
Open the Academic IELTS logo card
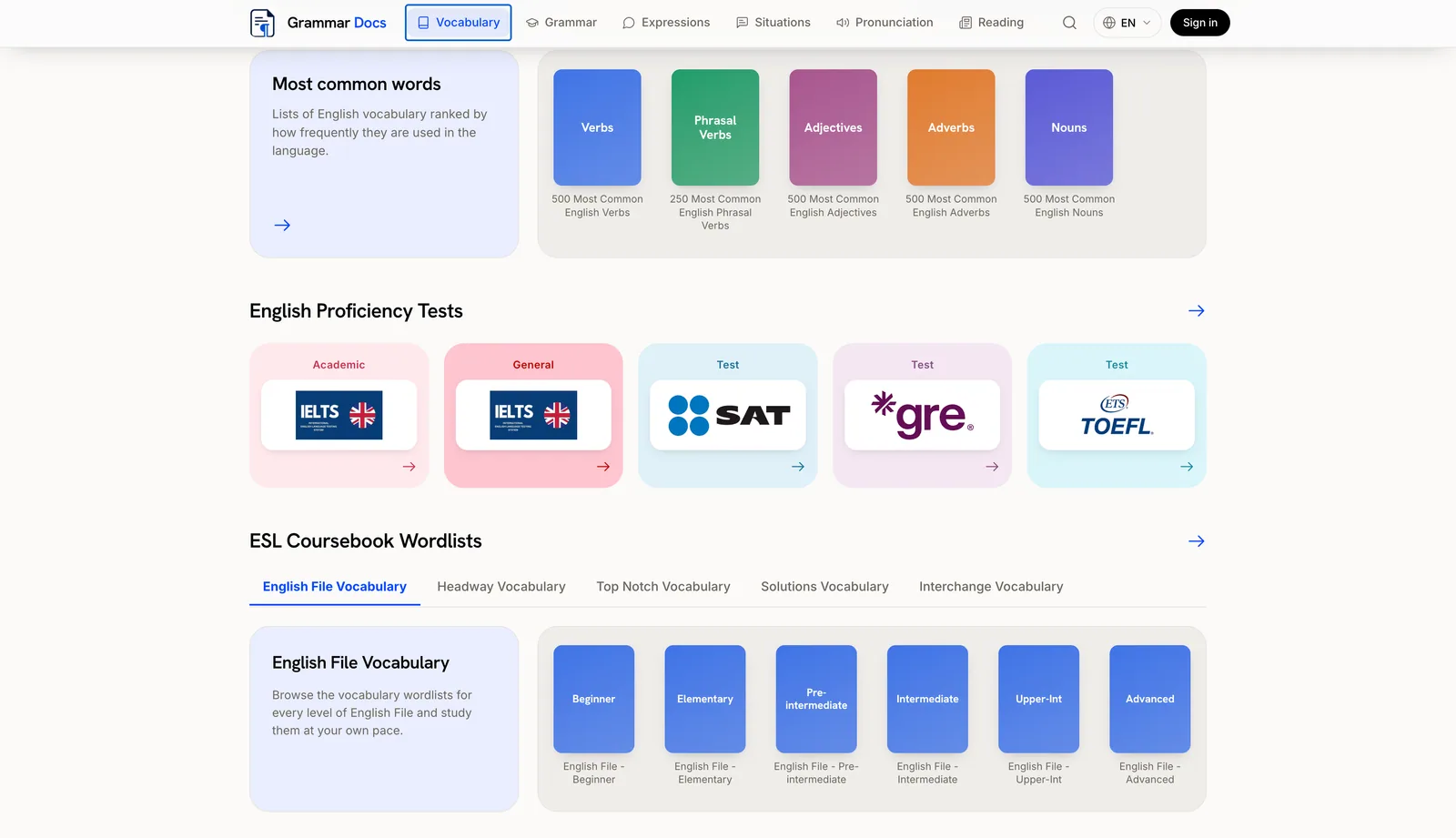coord(339,415)
